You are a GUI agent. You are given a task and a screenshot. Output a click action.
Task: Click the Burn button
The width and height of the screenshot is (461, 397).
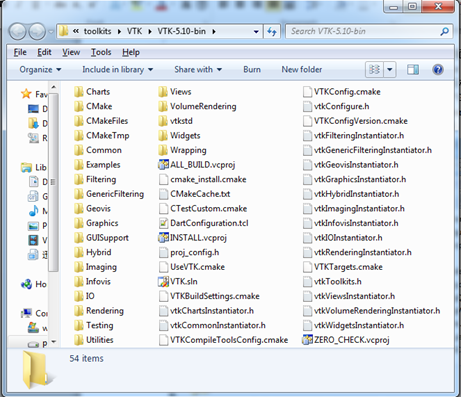click(x=252, y=70)
